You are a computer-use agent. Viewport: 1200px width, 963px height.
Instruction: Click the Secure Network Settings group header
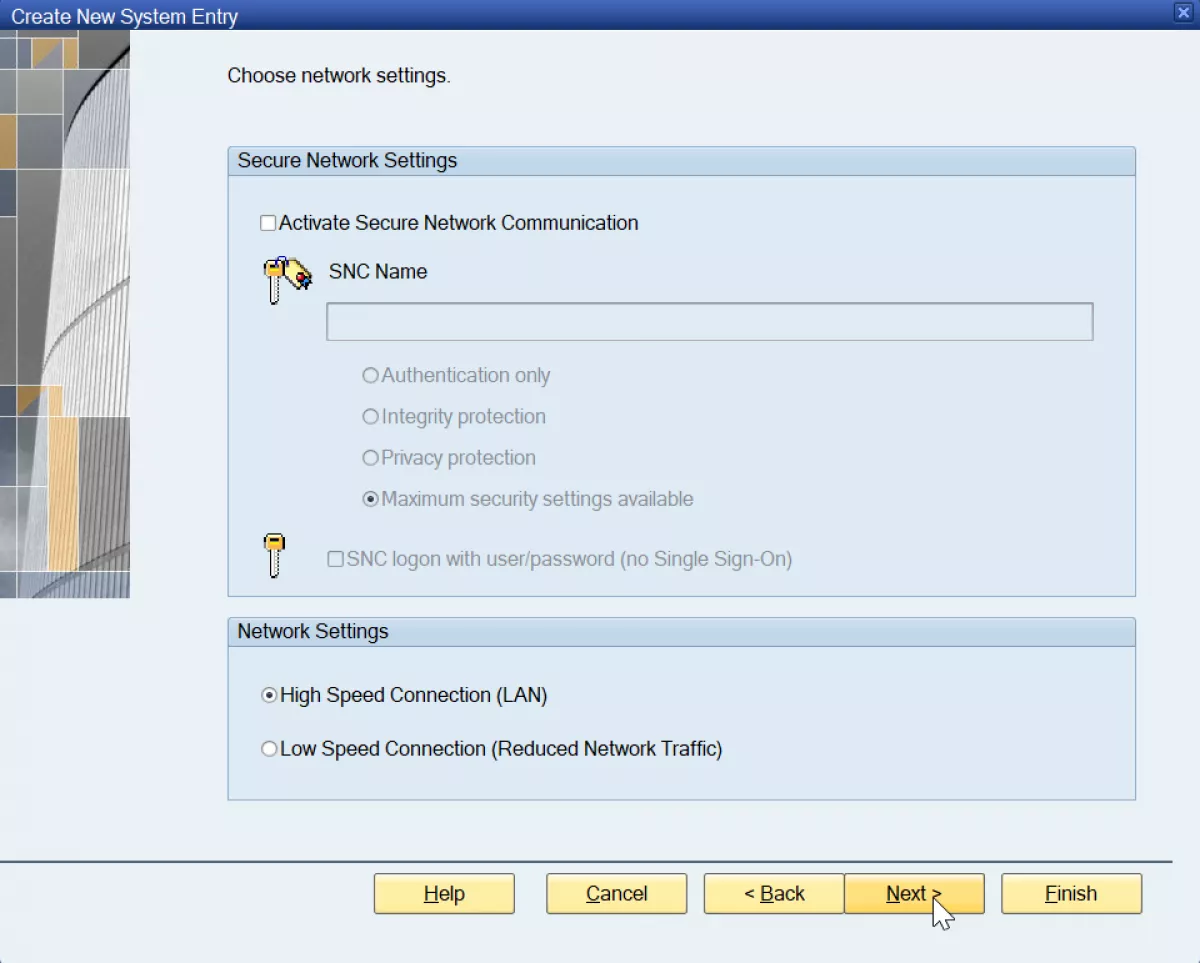pos(682,161)
